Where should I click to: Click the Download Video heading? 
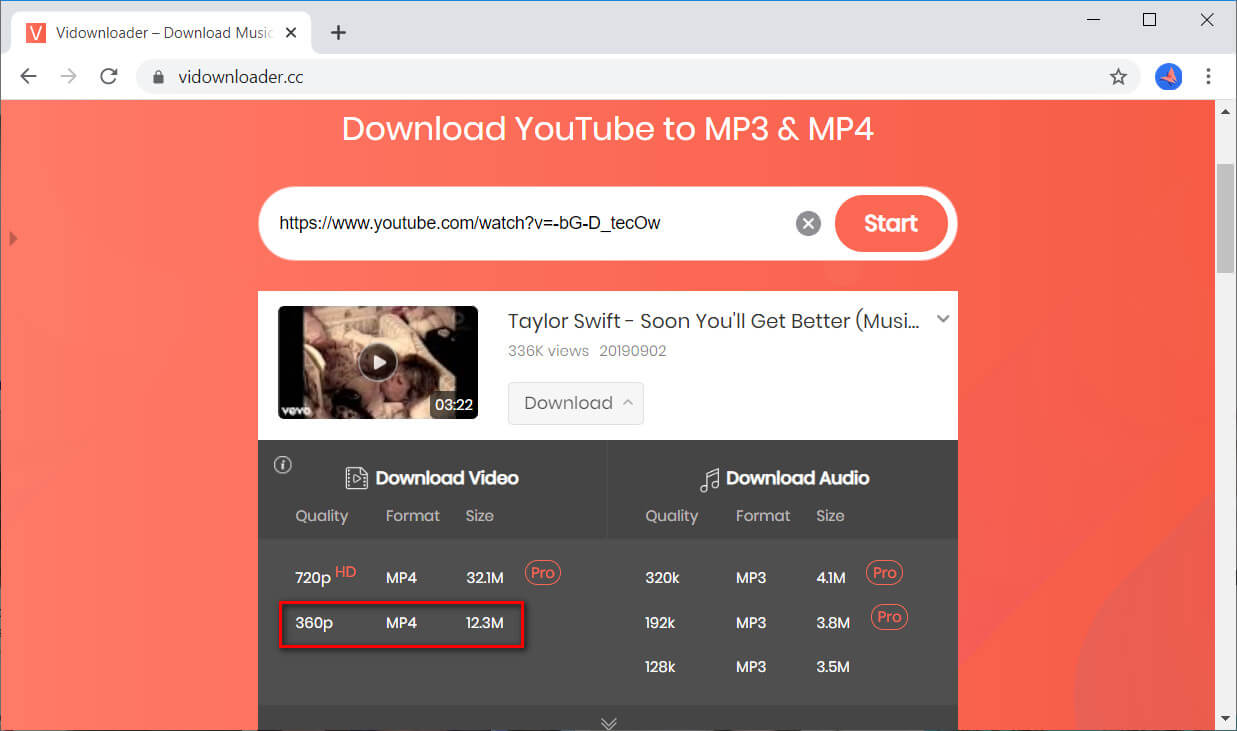(447, 478)
